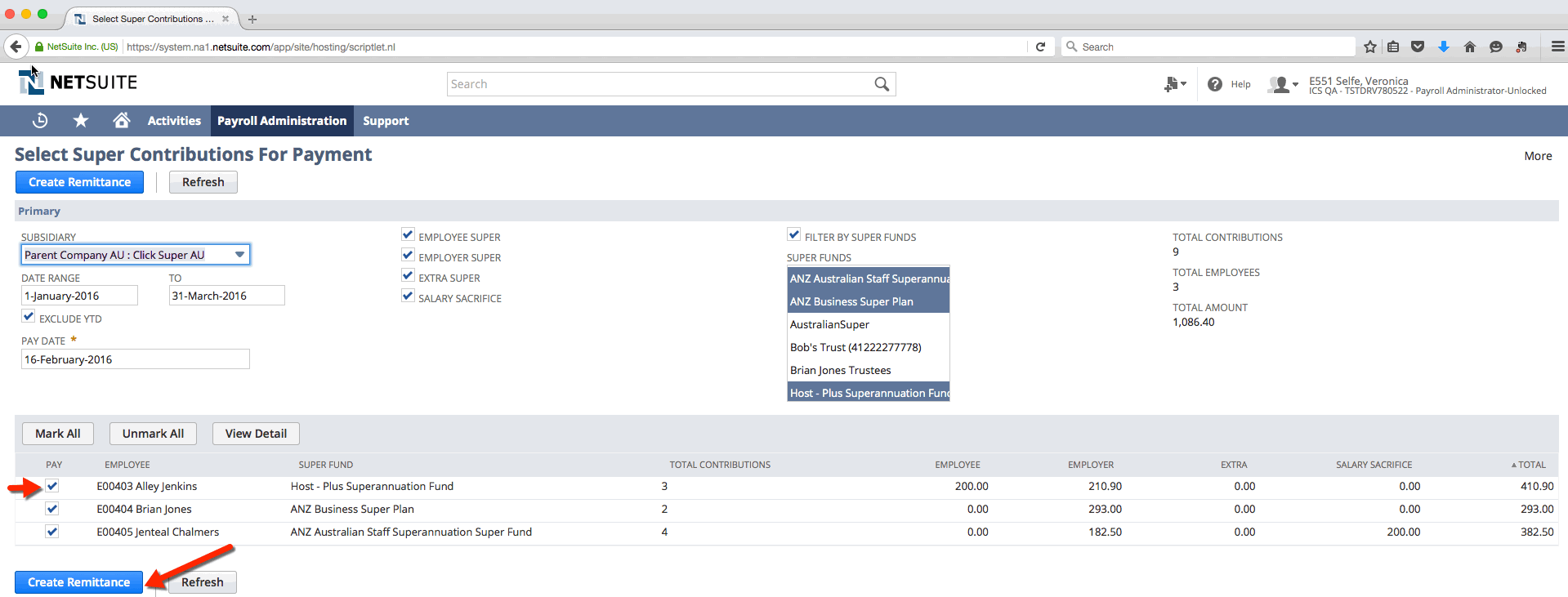The width and height of the screenshot is (1568, 597).
Task: Click top Create Remittance button
Action: tap(79, 182)
